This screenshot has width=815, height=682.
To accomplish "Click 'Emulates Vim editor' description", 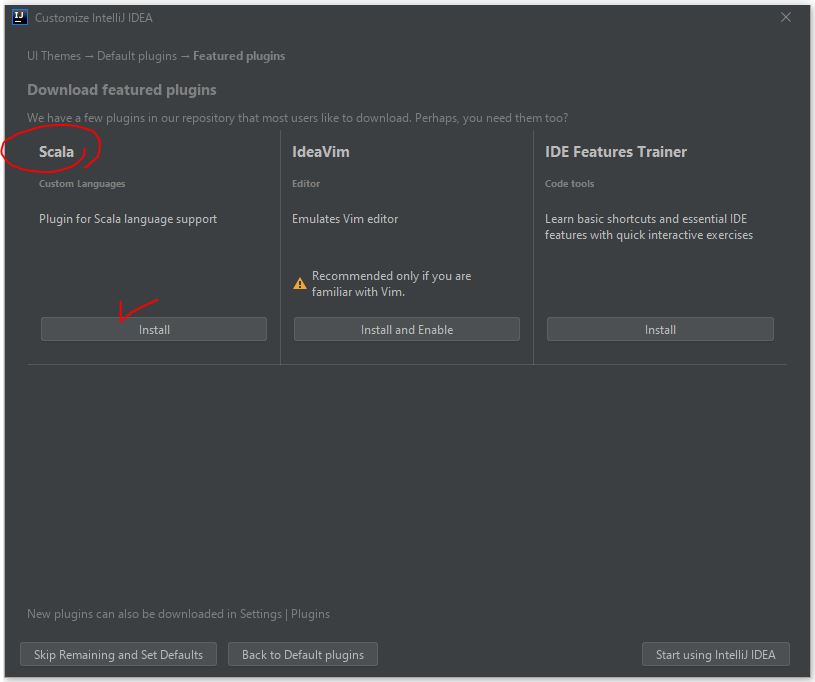I will click(x=345, y=219).
